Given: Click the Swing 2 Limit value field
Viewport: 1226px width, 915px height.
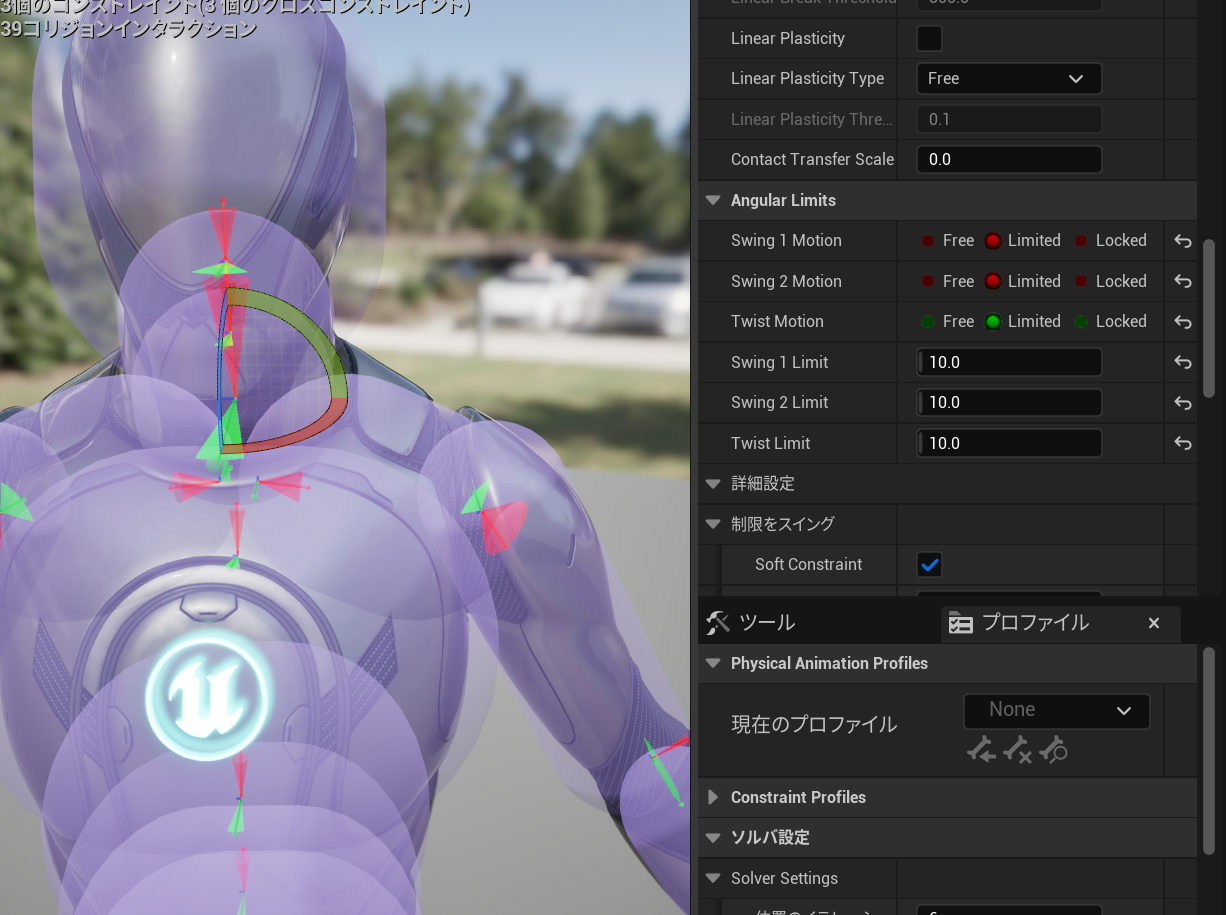Looking at the screenshot, I should tap(1009, 403).
